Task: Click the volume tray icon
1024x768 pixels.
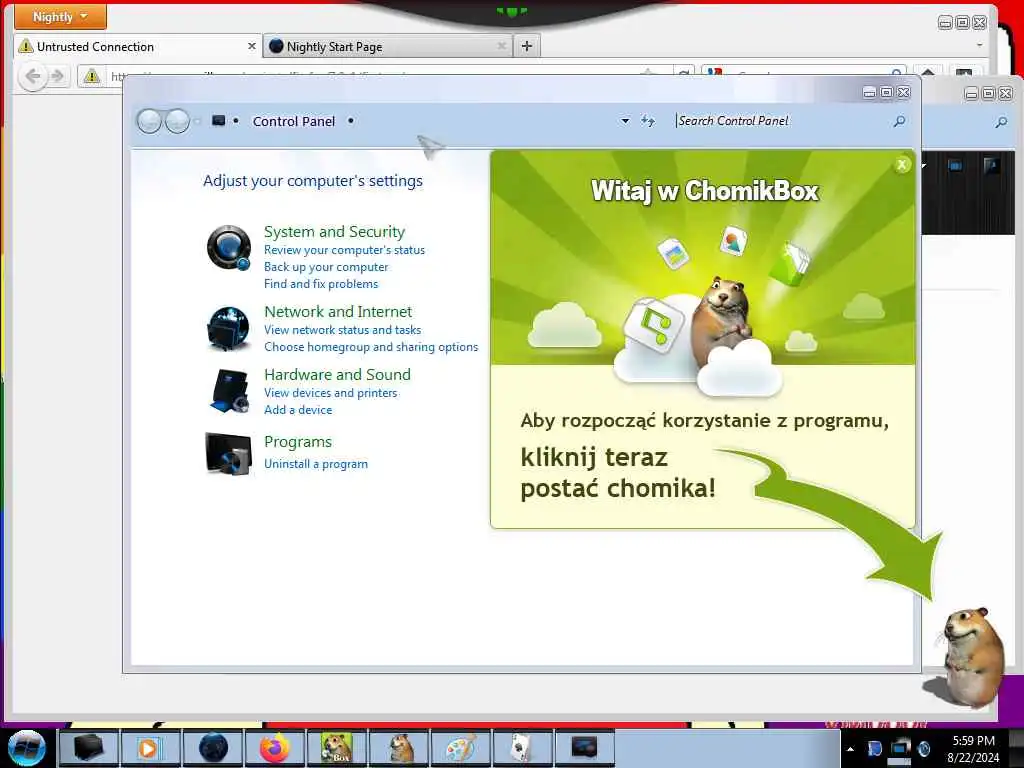Action: 924,749
